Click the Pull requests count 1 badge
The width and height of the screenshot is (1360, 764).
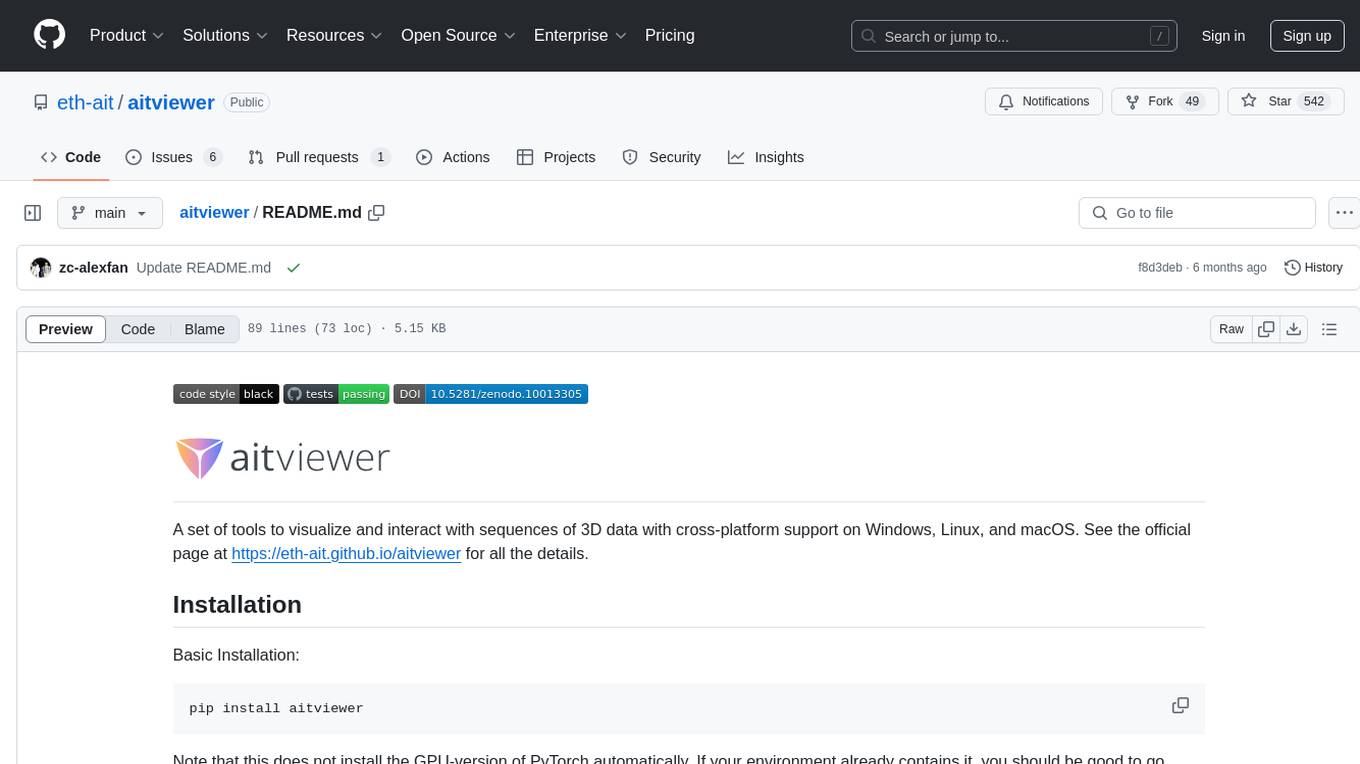click(380, 157)
